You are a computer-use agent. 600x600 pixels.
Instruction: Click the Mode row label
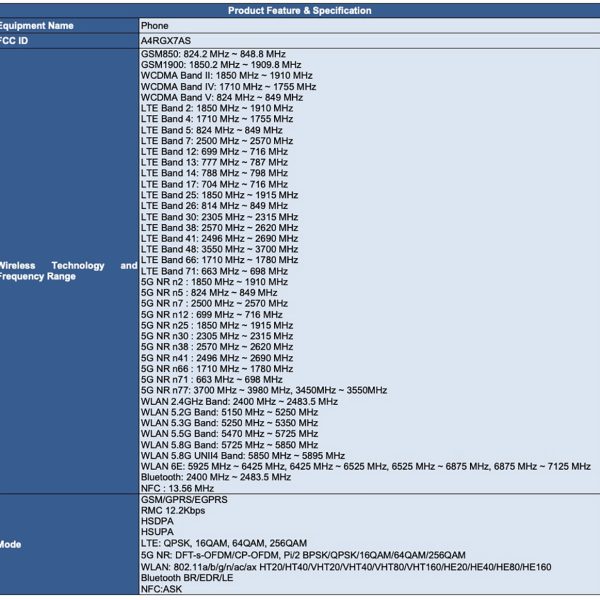(12, 545)
